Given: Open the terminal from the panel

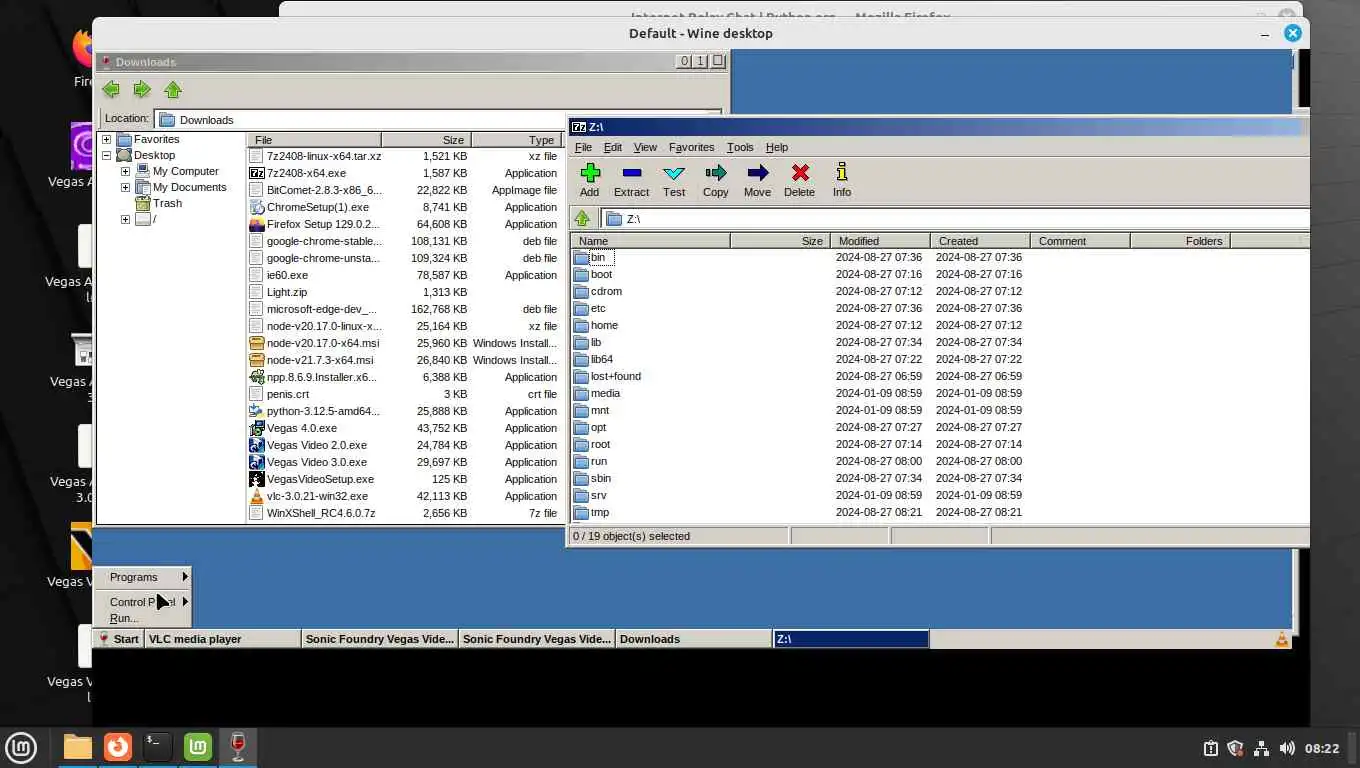Looking at the screenshot, I should click(158, 747).
